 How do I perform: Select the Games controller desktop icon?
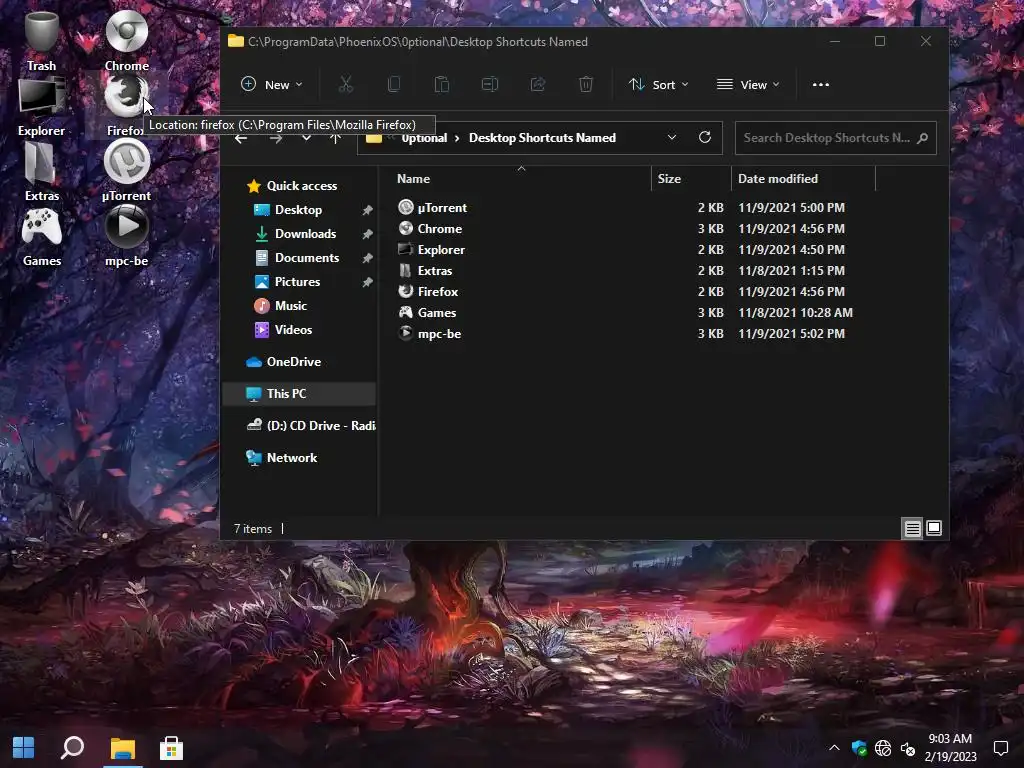[42, 236]
